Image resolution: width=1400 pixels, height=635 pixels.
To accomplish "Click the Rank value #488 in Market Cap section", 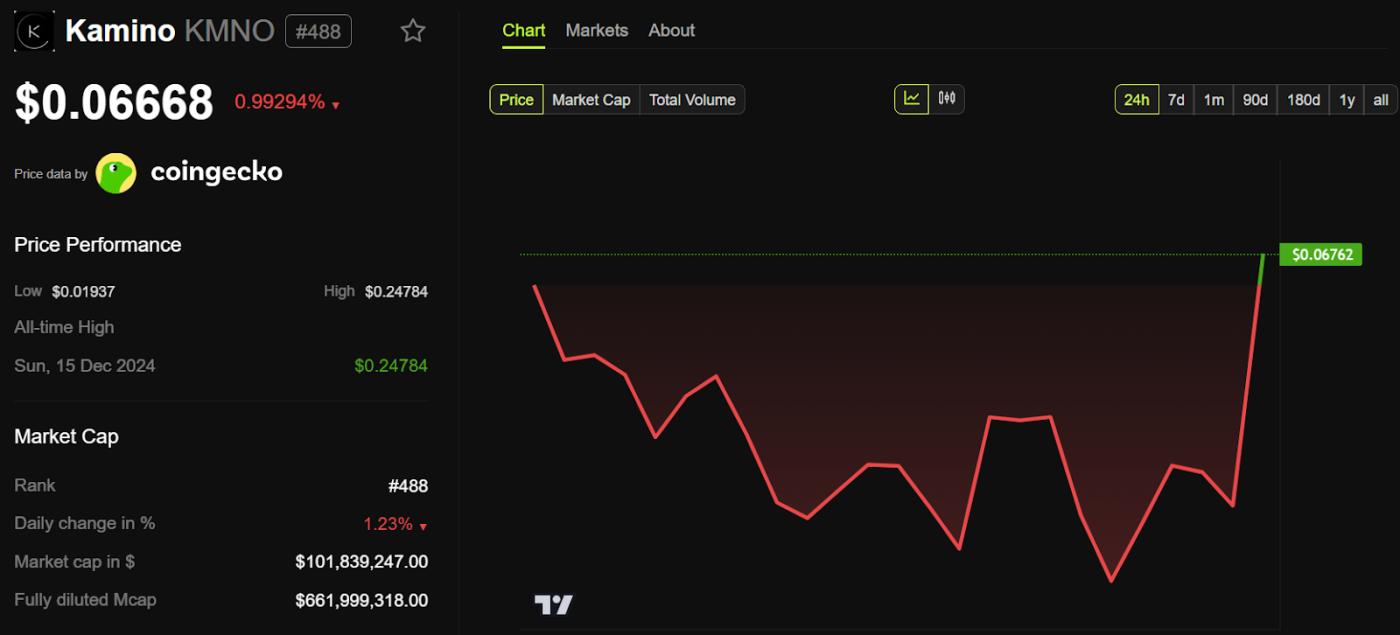I will click(x=408, y=486).
